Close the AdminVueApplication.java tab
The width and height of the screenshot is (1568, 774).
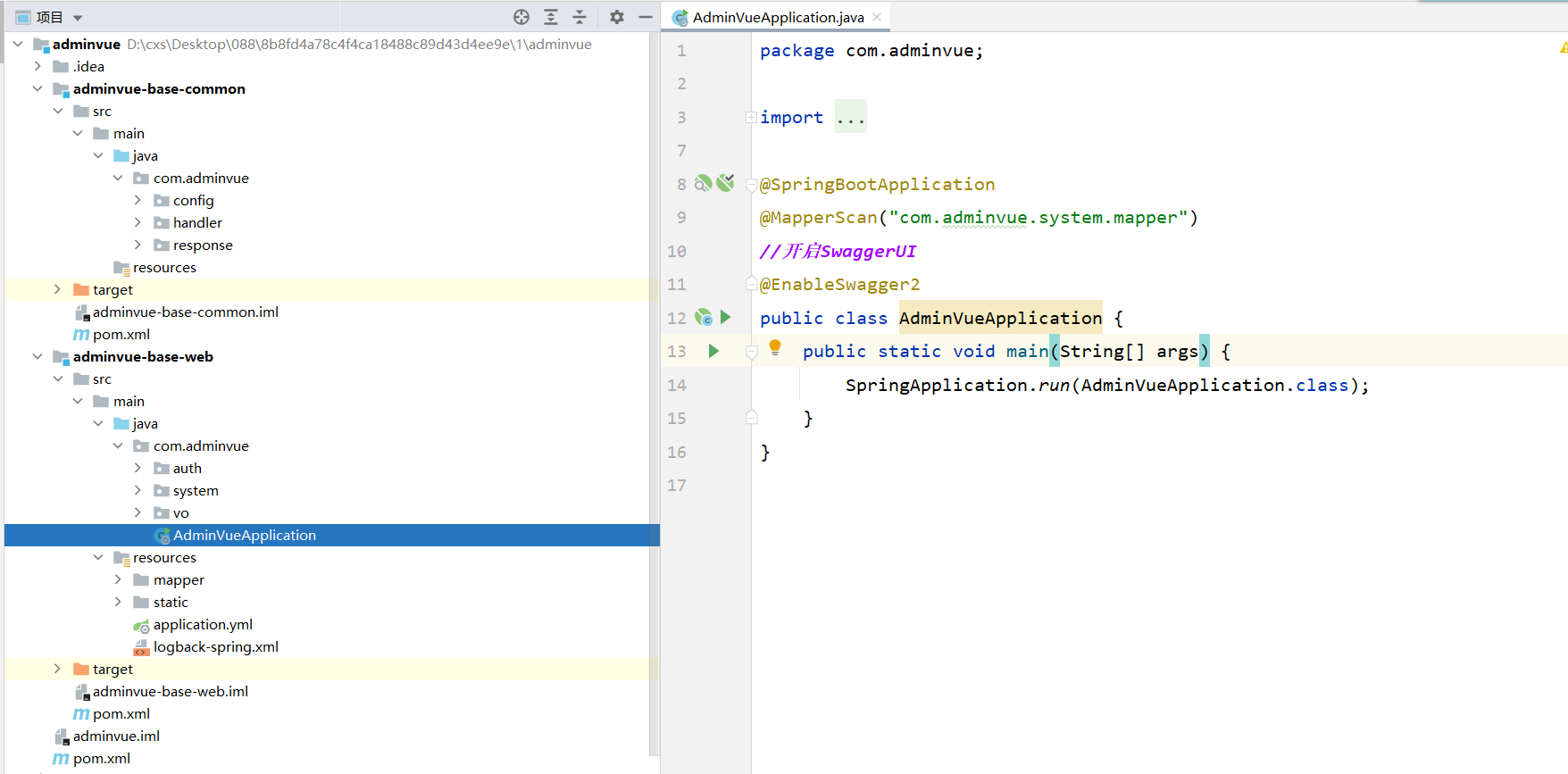pyautogui.click(x=877, y=17)
